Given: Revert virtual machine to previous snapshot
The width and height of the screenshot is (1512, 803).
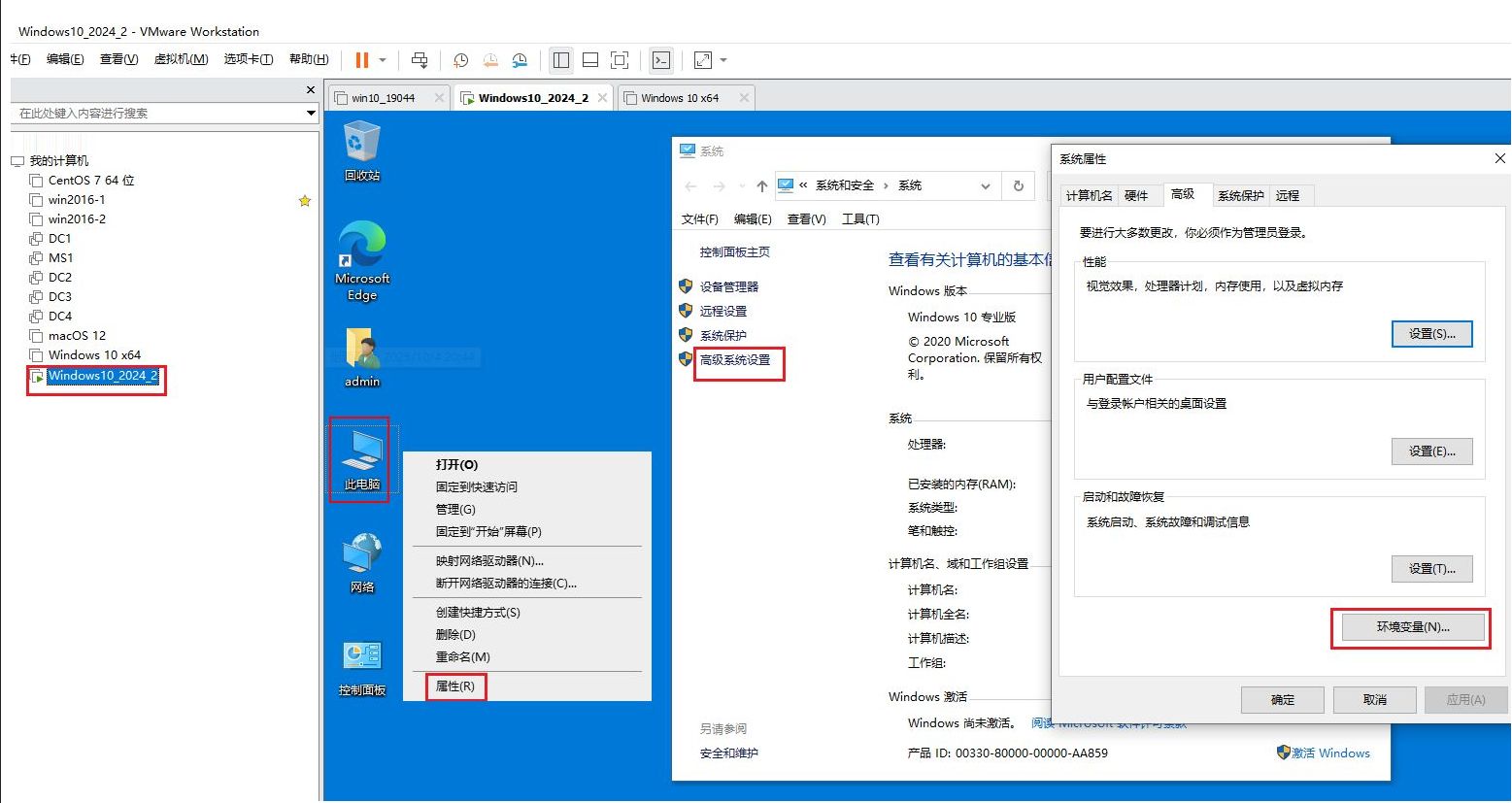Looking at the screenshot, I should click(x=490, y=60).
